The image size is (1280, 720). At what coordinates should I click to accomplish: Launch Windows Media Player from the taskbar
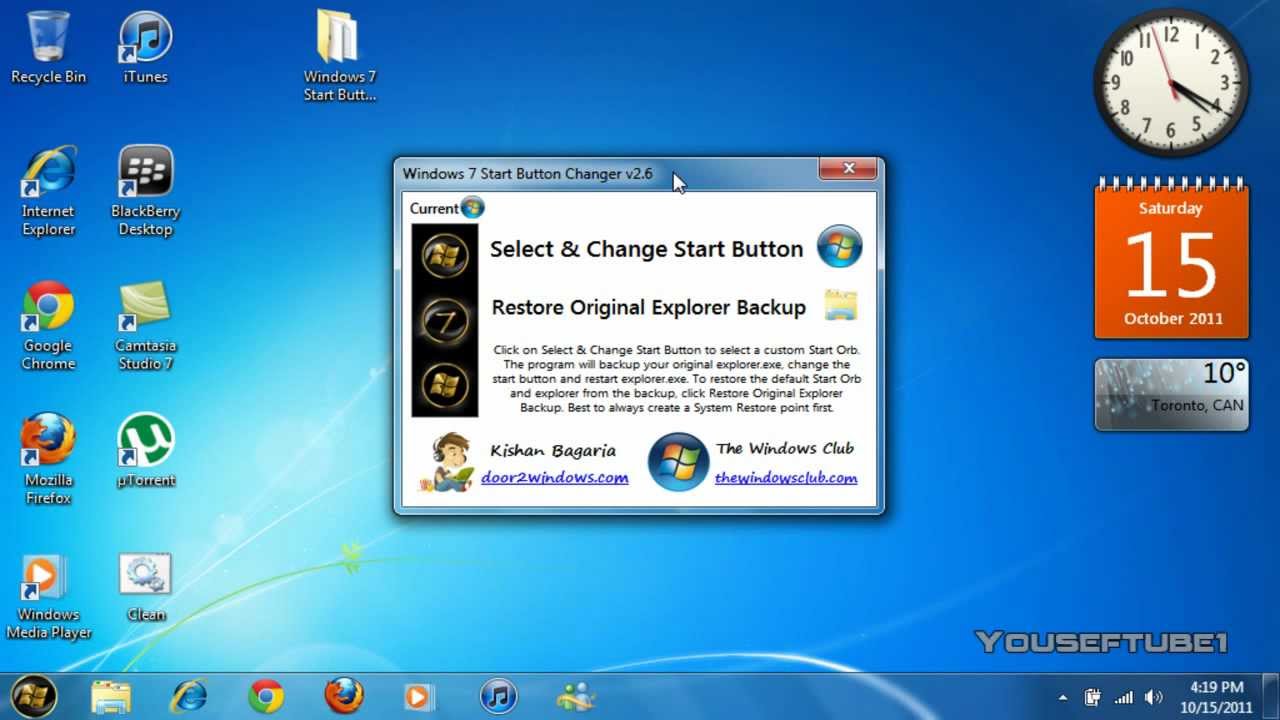421,695
